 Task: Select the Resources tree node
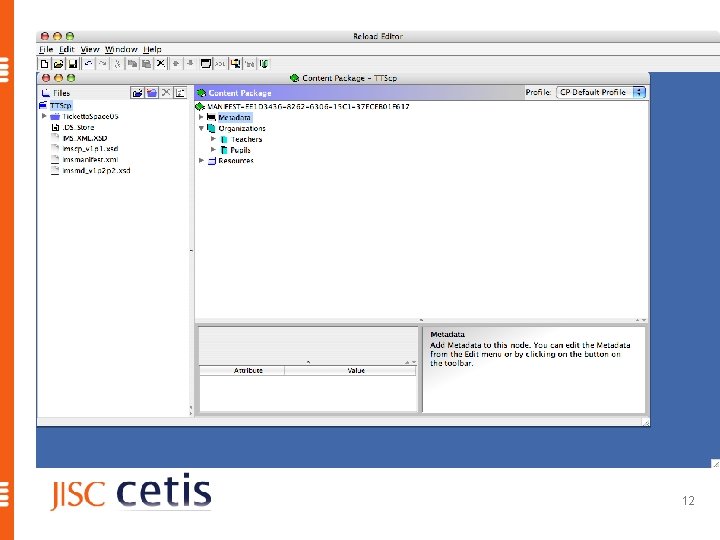pos(236,161)
